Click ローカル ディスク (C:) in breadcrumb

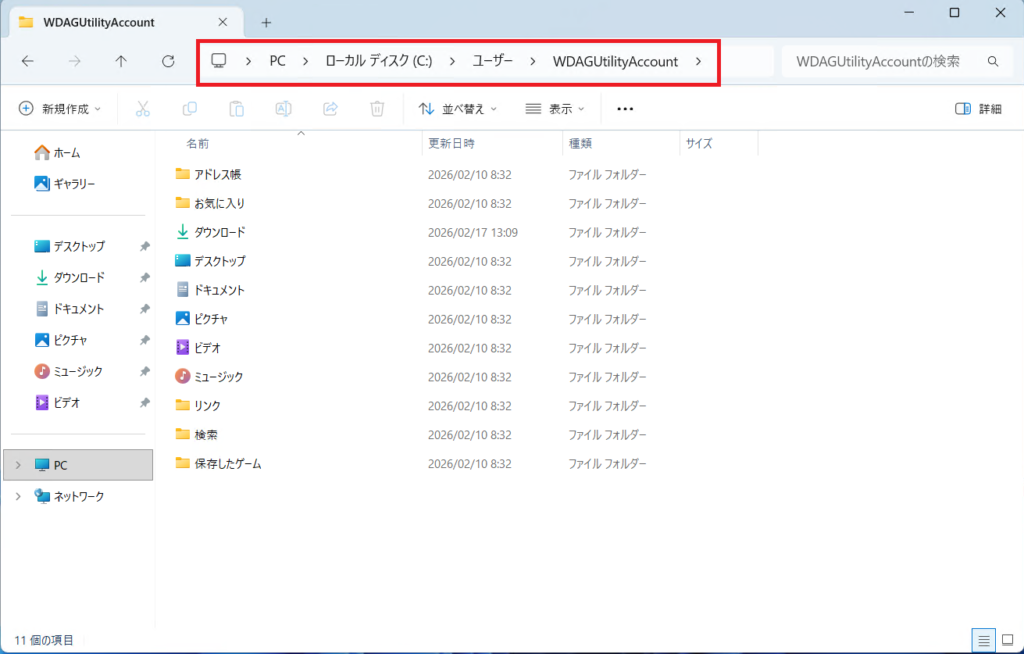[x=378, y=61]
